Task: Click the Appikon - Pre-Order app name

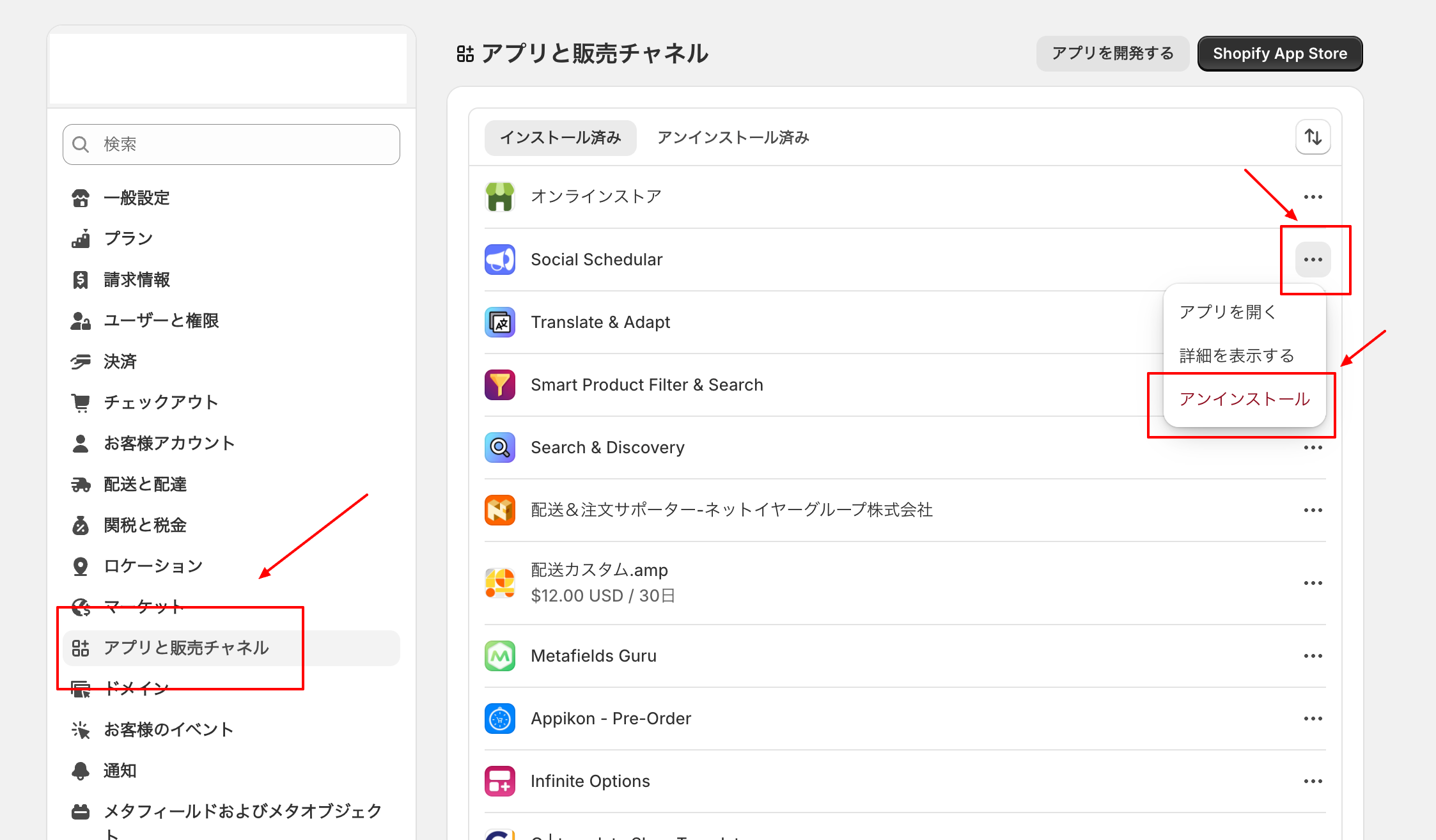Action: [611, 719]
